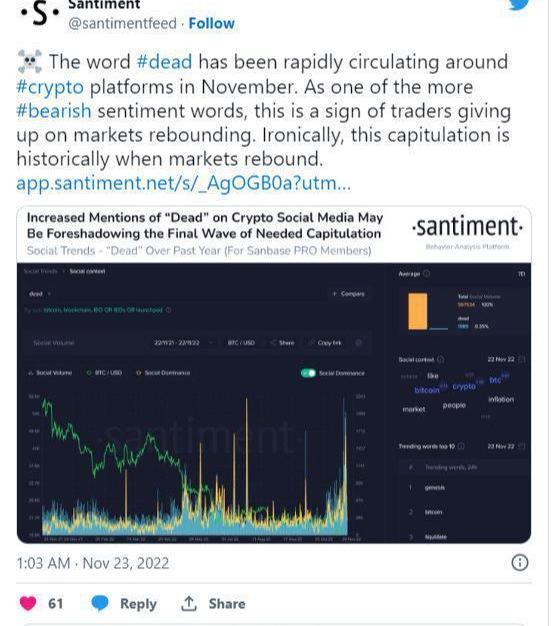
Task: Open the 22 Nov 22 Social context date picker
Action: 506,359
